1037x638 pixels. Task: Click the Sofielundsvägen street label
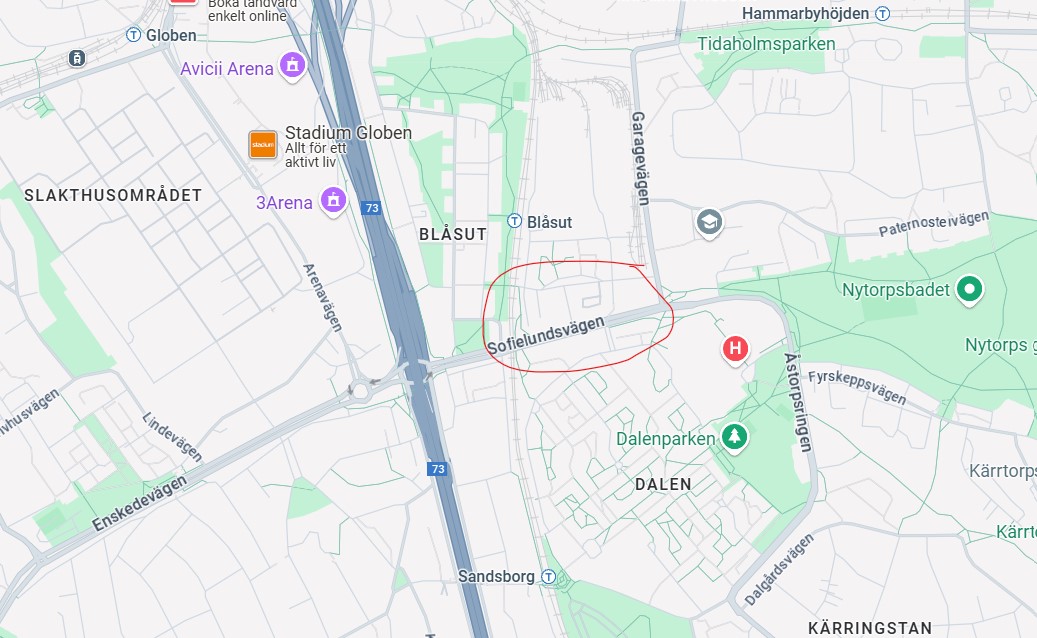(x=546, y=335)
